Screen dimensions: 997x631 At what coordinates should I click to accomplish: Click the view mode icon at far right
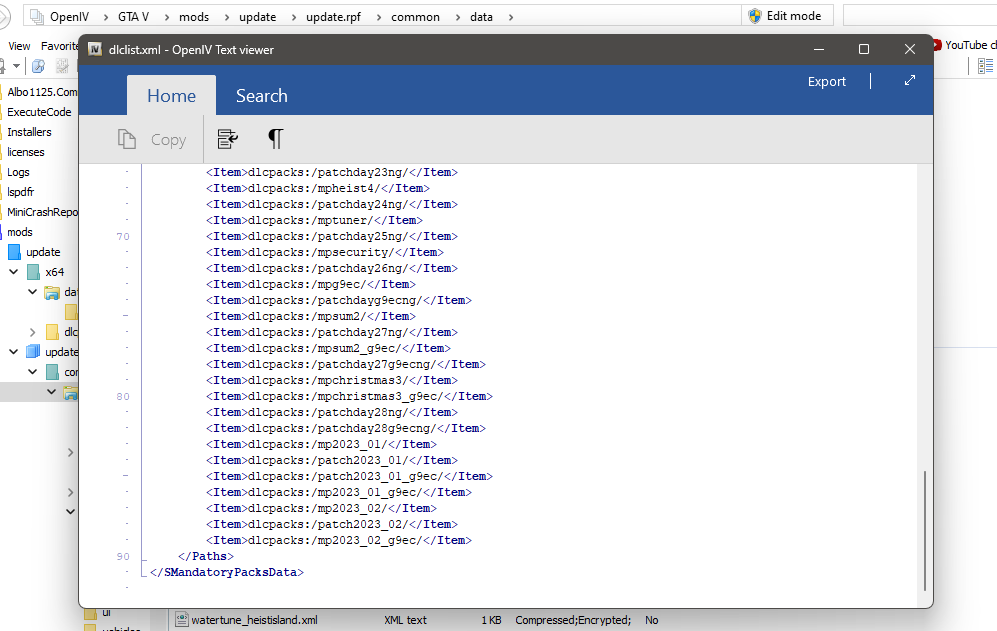click(985, 66)
